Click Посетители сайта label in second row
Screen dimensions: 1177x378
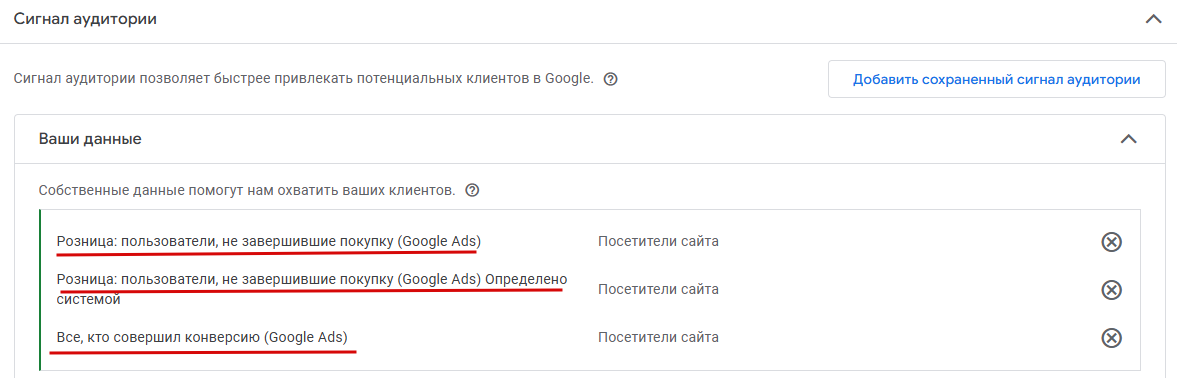point(658,290)
